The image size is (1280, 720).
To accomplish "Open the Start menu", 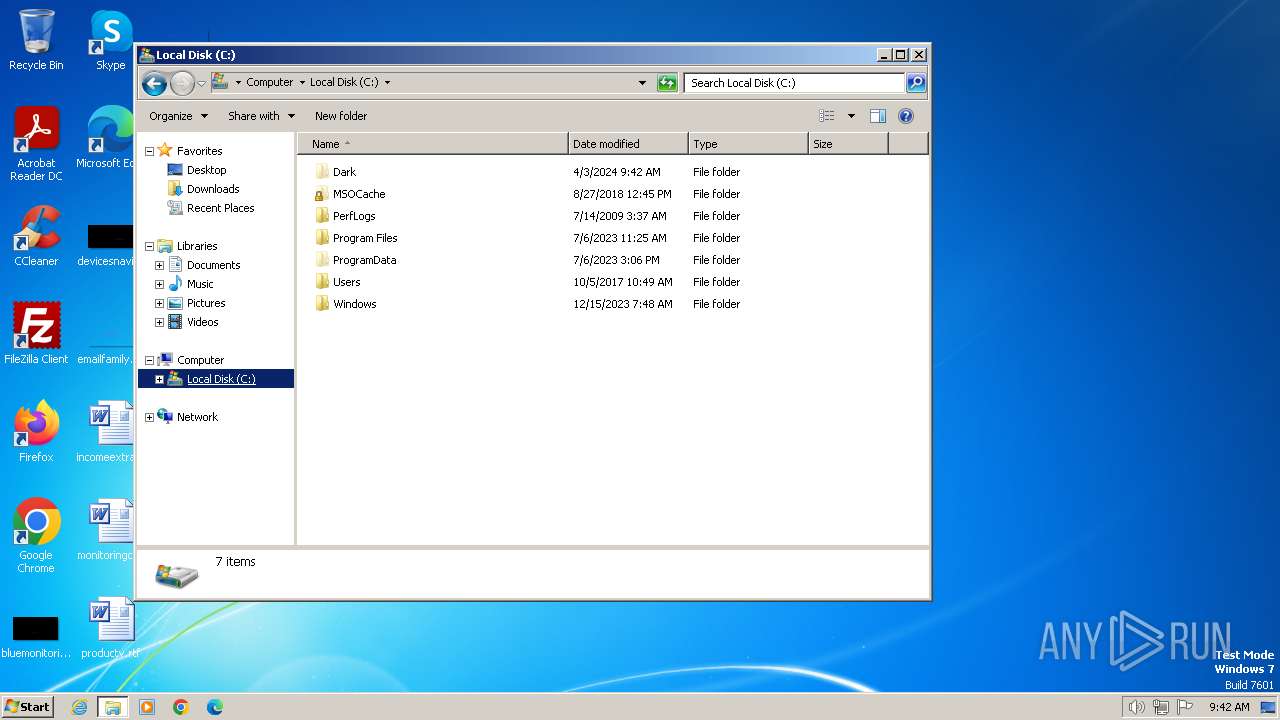I will (x=27, y=707).
